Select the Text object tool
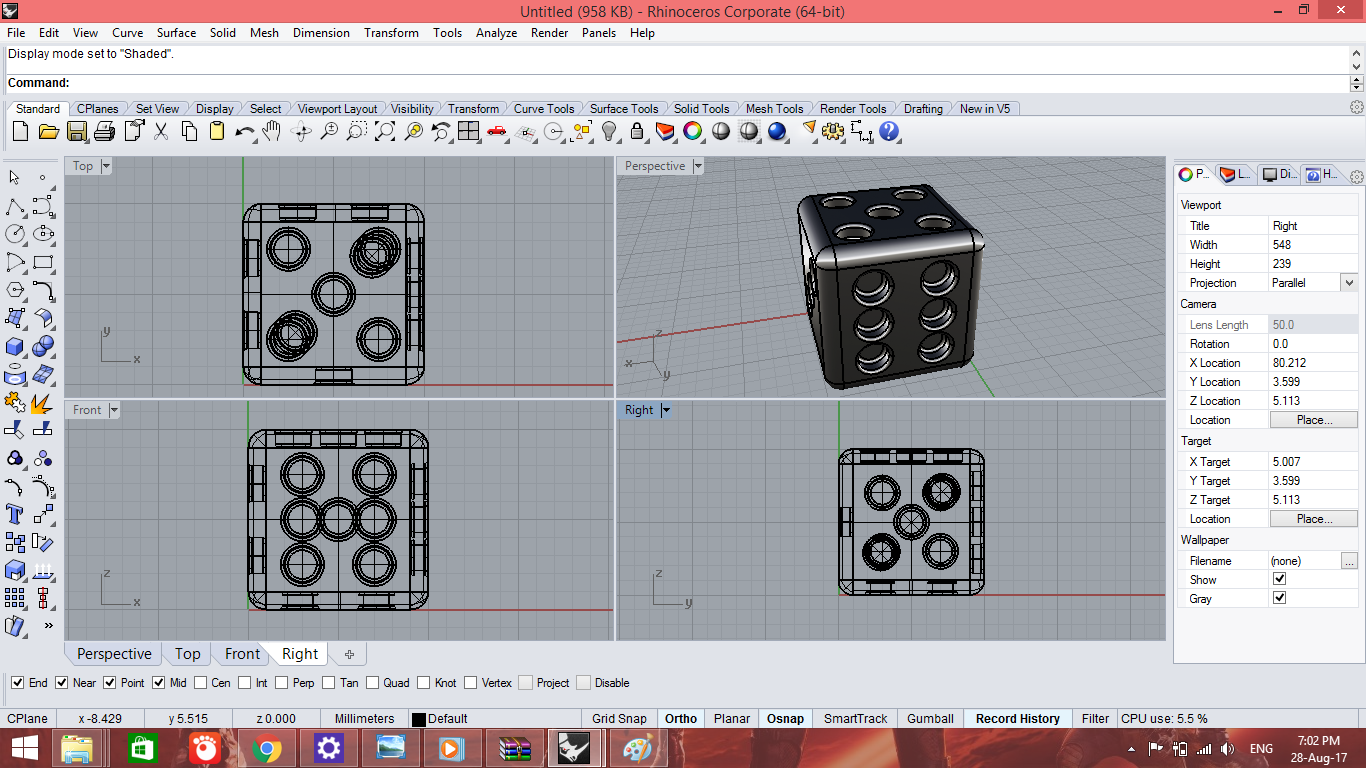This screenshot has width=1366, height=768. click(15, 514)
